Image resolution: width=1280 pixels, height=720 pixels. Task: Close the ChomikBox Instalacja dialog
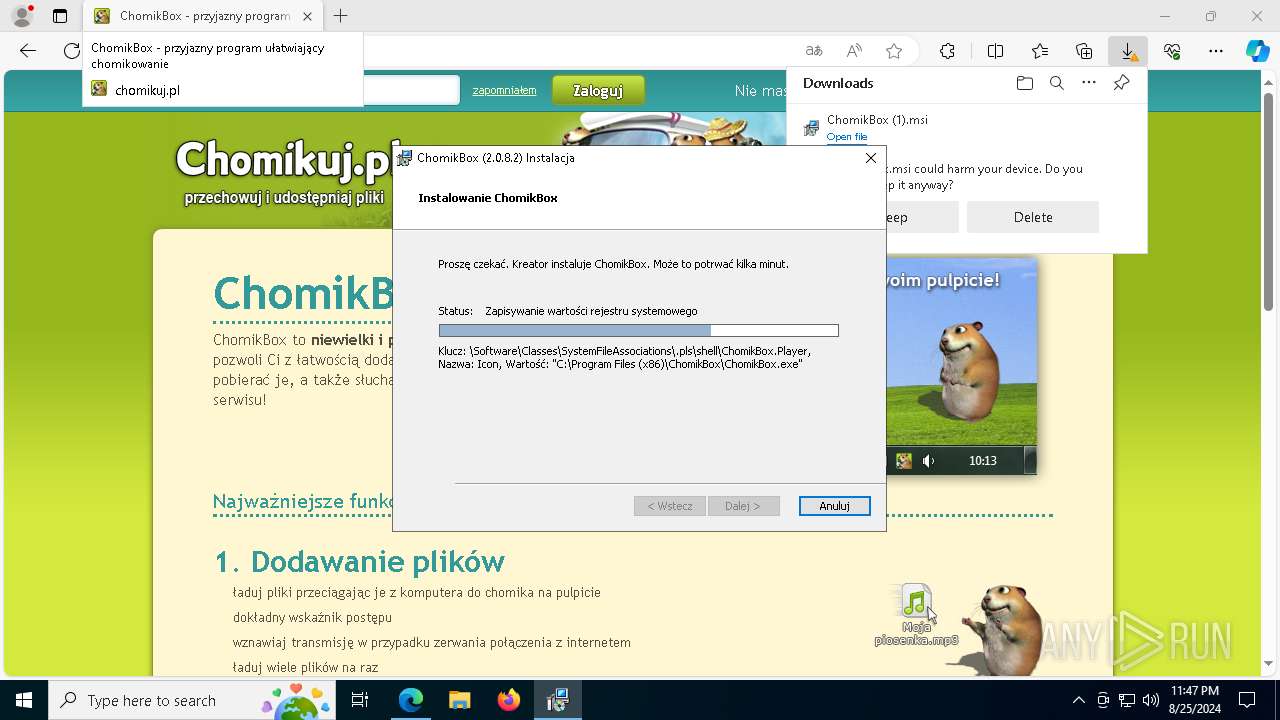870,158
